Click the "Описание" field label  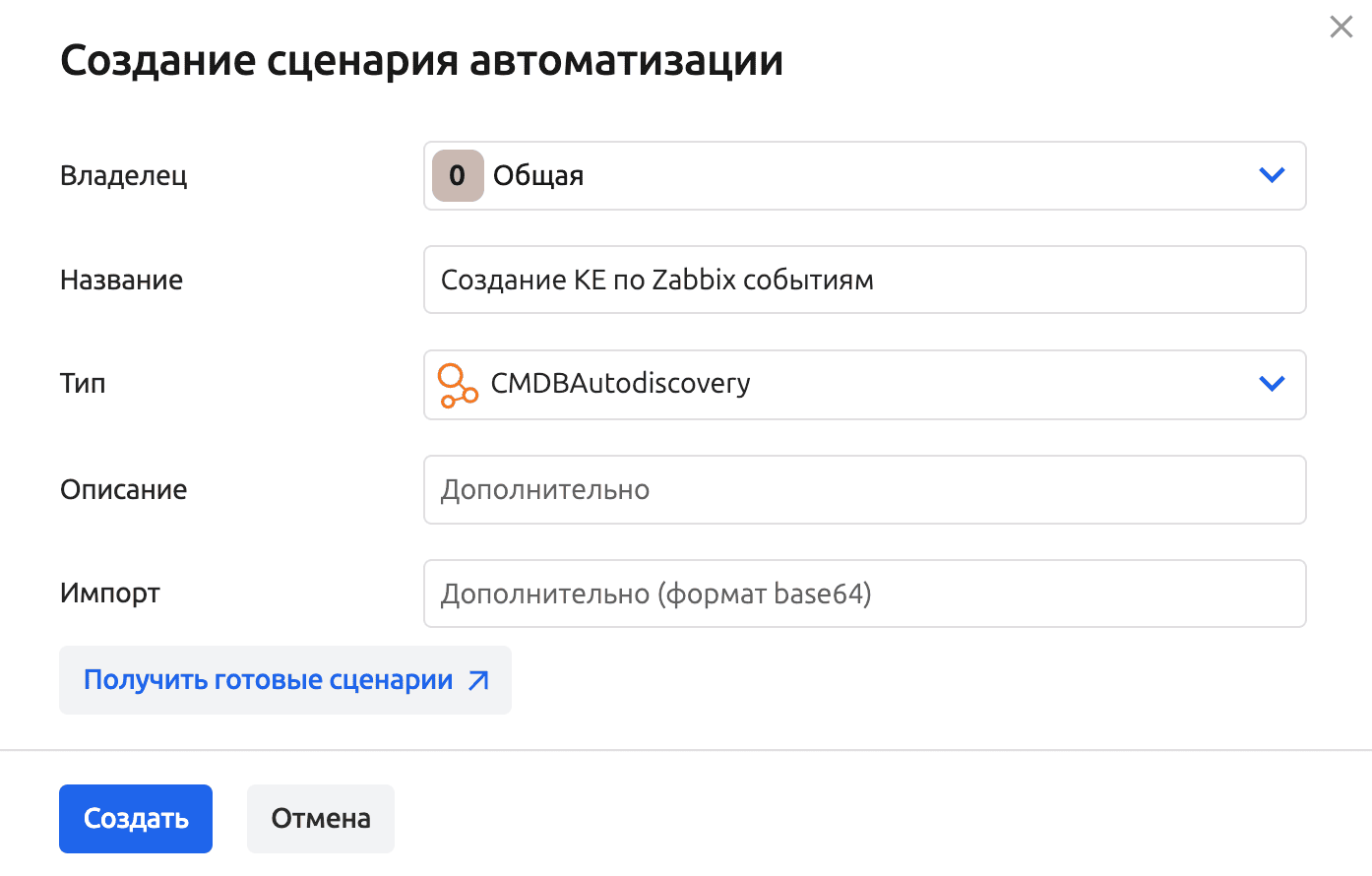pyautogui.click(x=124, y=489)
